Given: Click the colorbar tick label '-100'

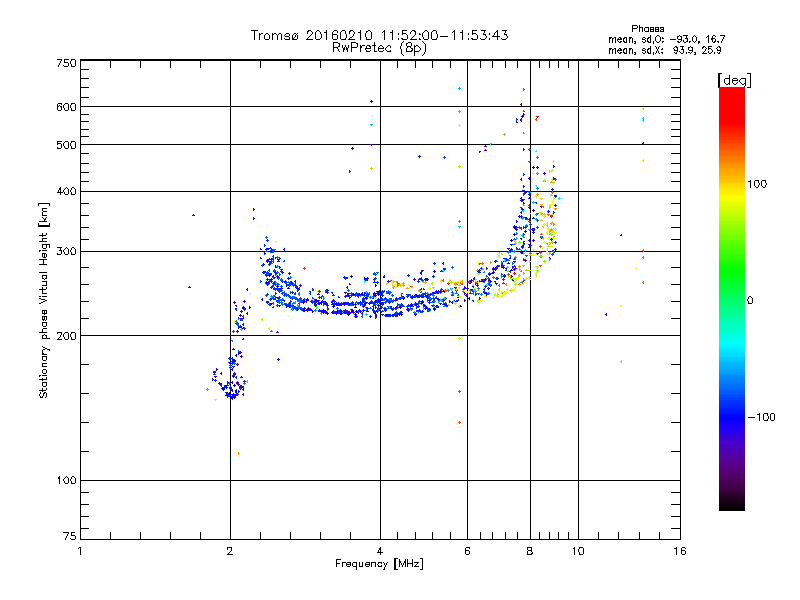Looking at the screenshot, I should [761, 417].
